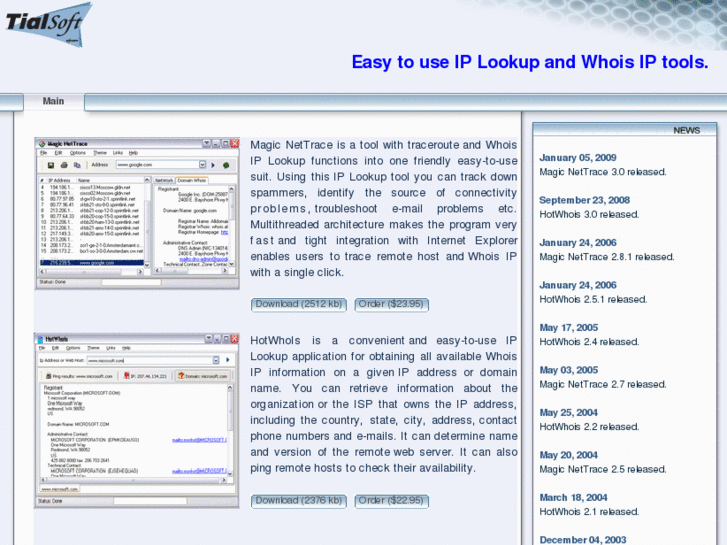Screen dimensions: 727x545
Task: Click the TialSoft logo
Action: (x=48, y=24)
